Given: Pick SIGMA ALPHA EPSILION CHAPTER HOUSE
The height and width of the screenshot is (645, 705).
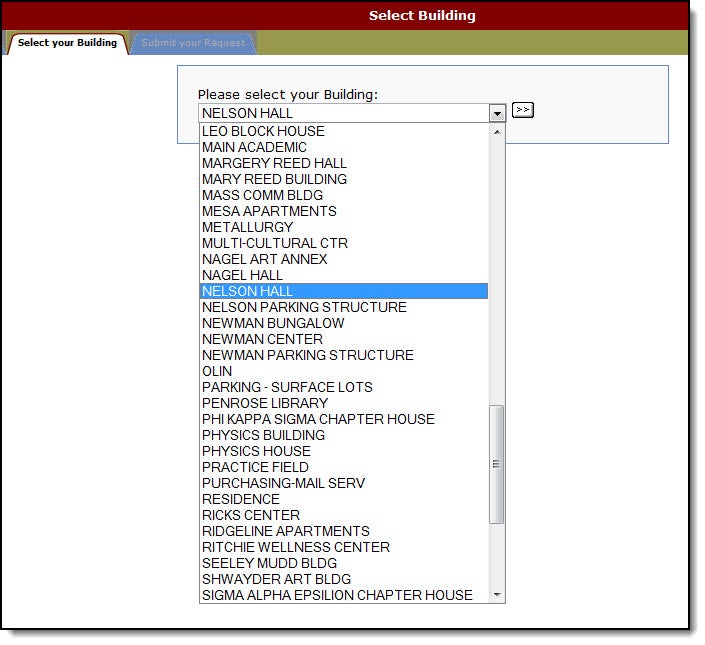Looking at the screenshot, I should click(x=337, y=595).
